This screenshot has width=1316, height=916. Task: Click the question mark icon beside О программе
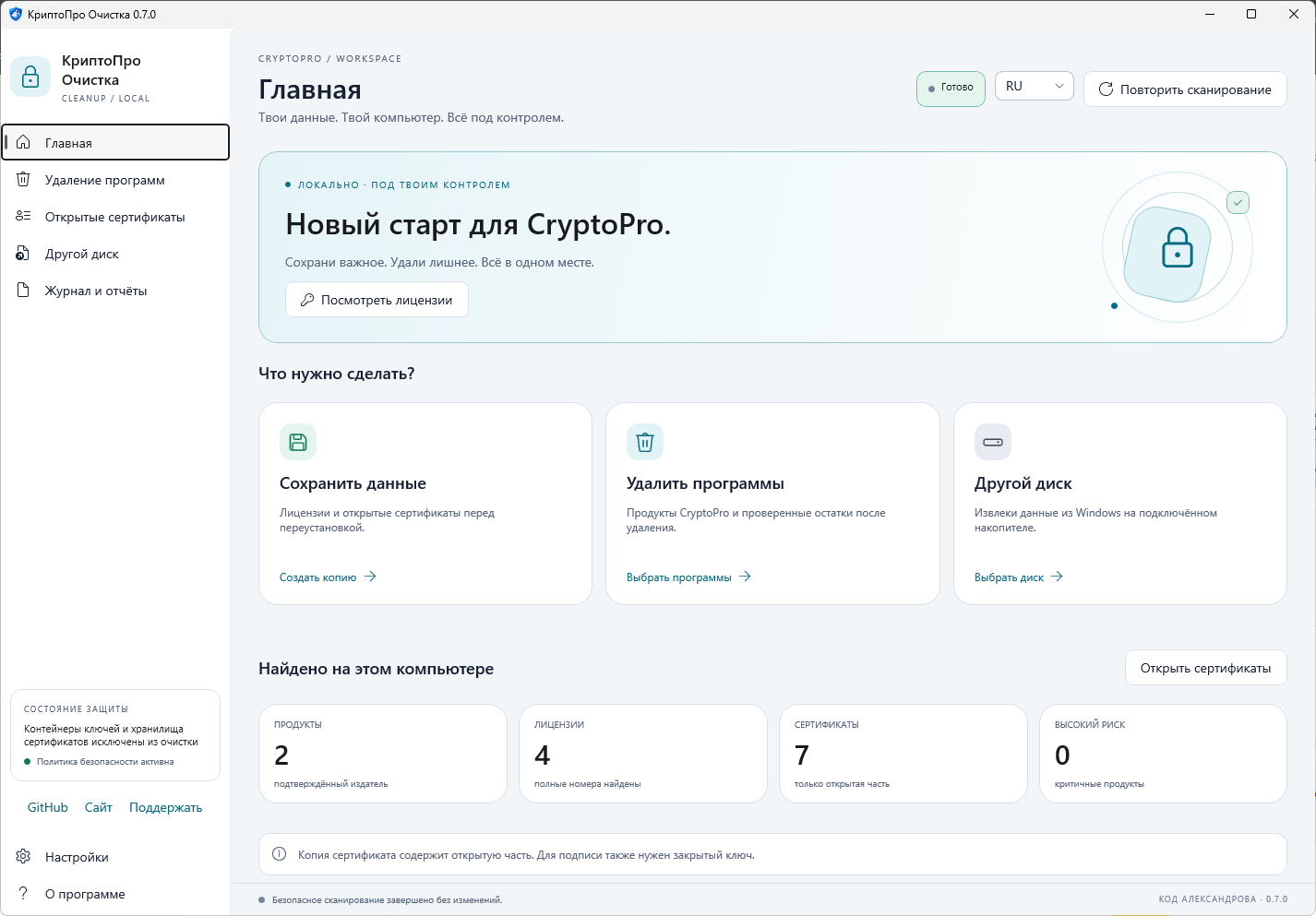(x=24, y=893)
